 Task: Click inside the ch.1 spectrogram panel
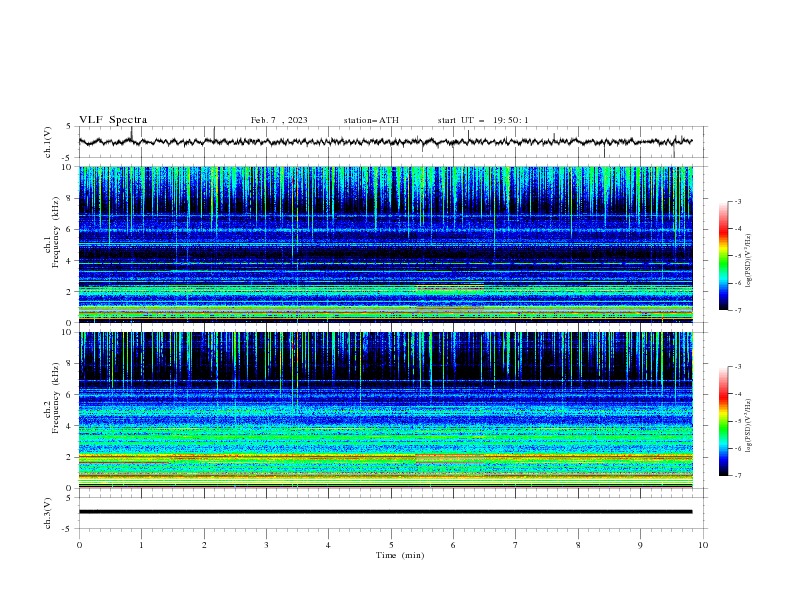pos(385,244)
